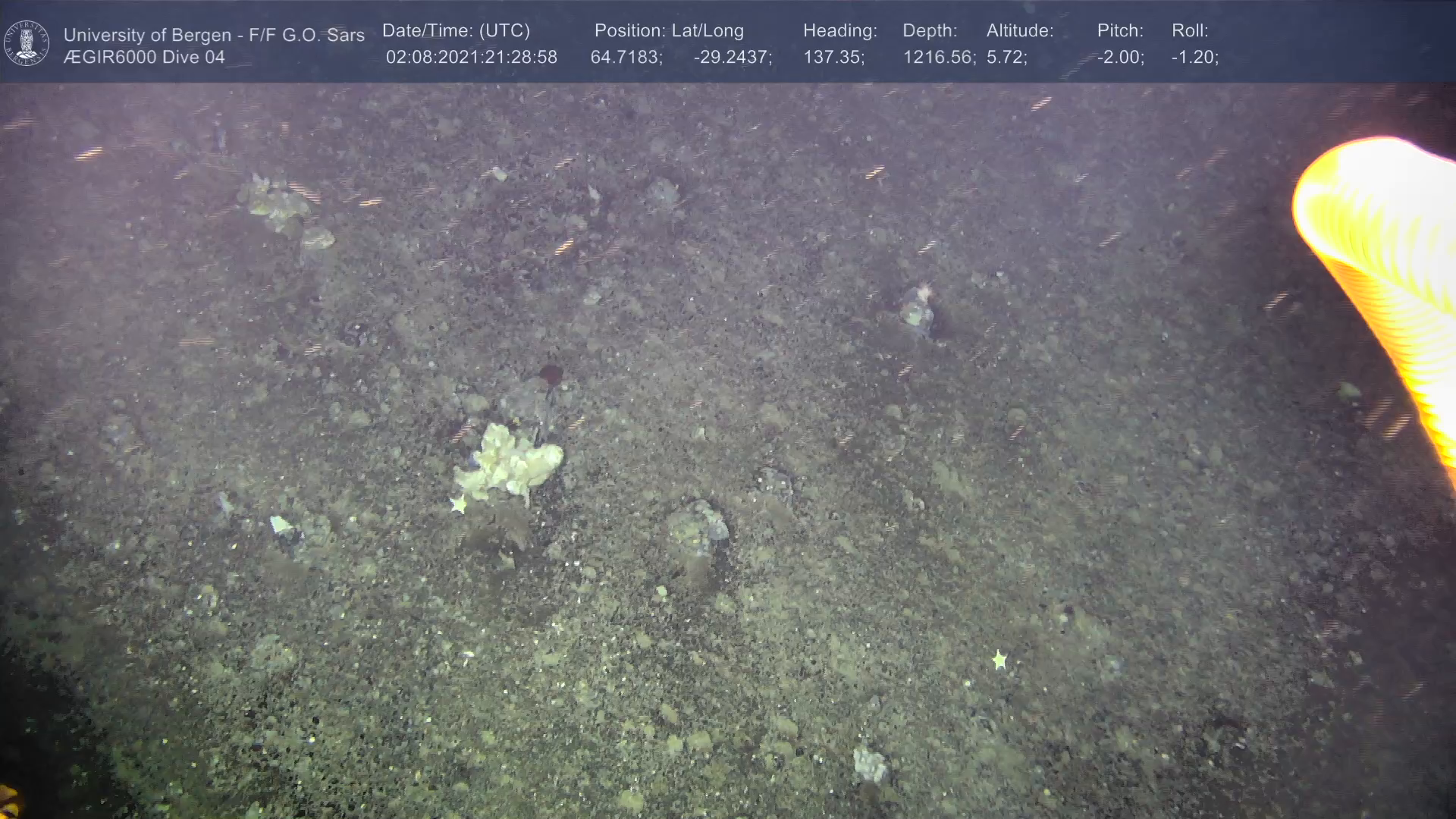Click the Altitude value 5.72
Viewport: 1456px width, 819px height.
(x=1006, y=58)
